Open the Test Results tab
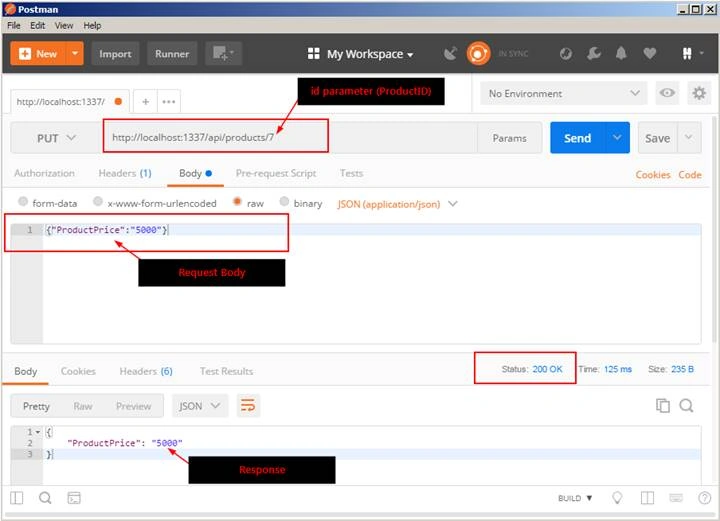This screenshot has width=720, height=521. 226,371
